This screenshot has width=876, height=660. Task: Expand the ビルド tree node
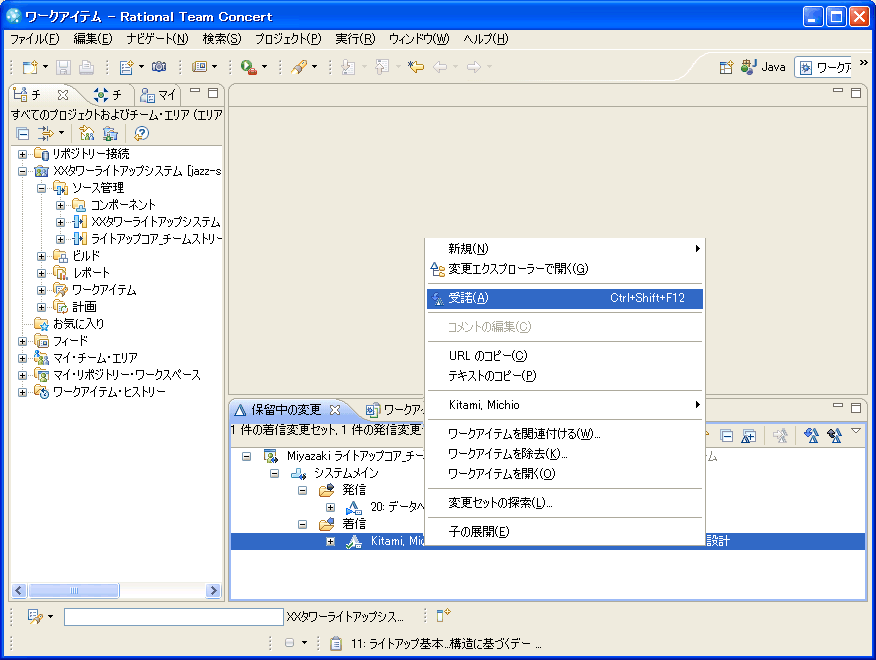41,257
